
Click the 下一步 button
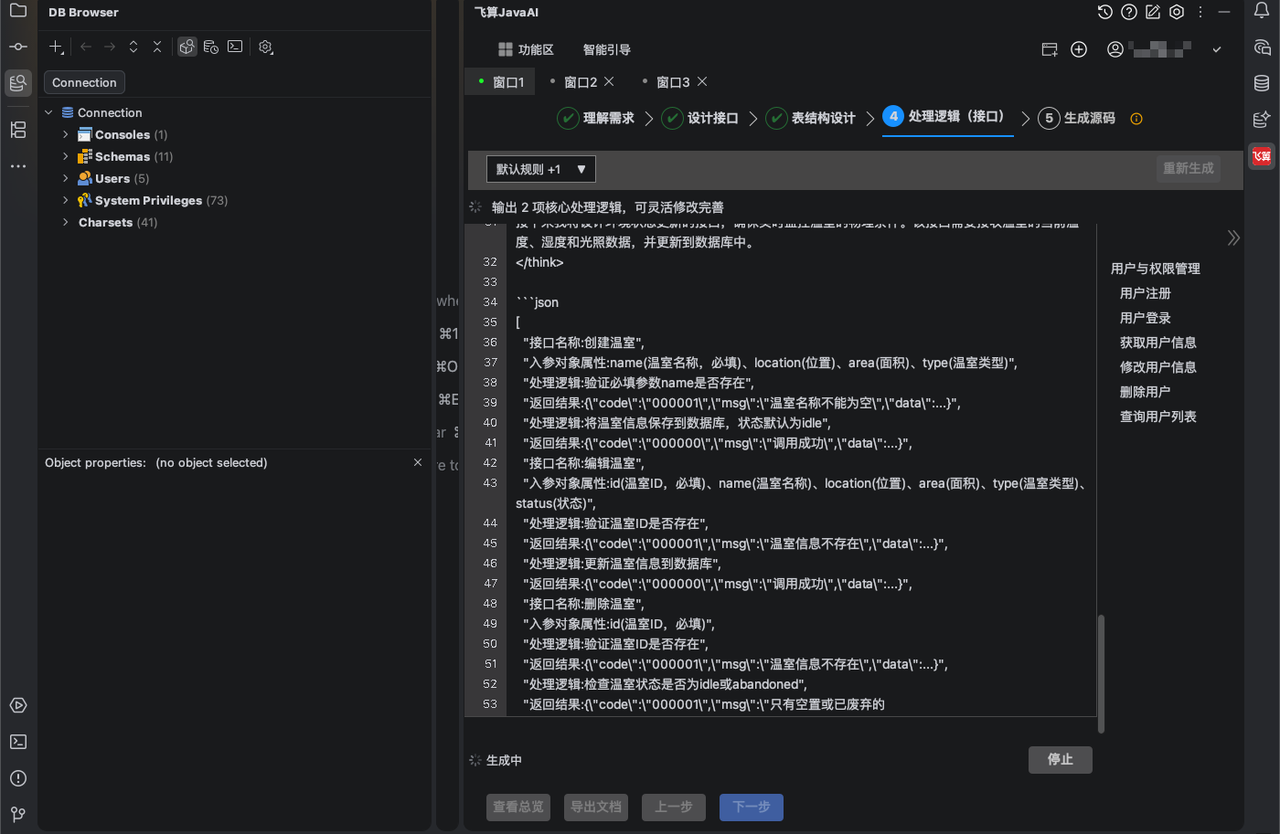click(x=751, y=807)
